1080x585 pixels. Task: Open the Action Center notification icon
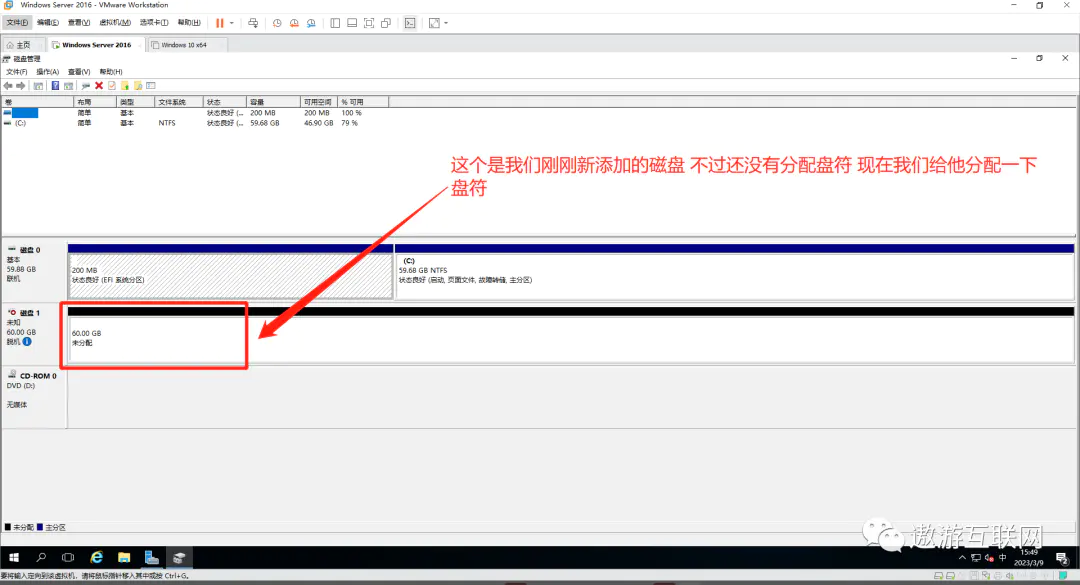[x=1062, y=558]
